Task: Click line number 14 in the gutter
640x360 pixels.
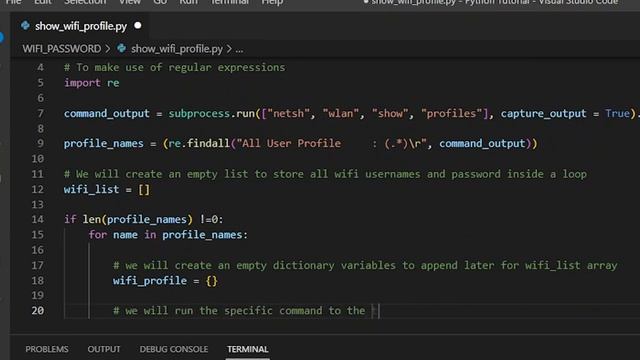Action: coord(38,220)
